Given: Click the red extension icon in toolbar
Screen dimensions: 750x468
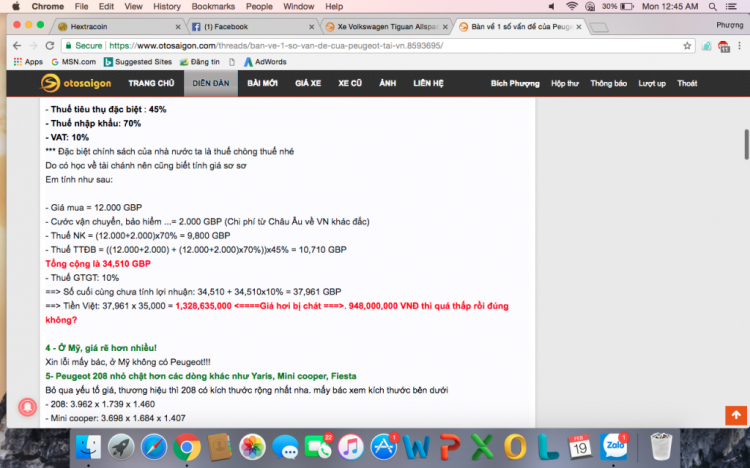Looking at the screenshot, I should coord(724,46).
